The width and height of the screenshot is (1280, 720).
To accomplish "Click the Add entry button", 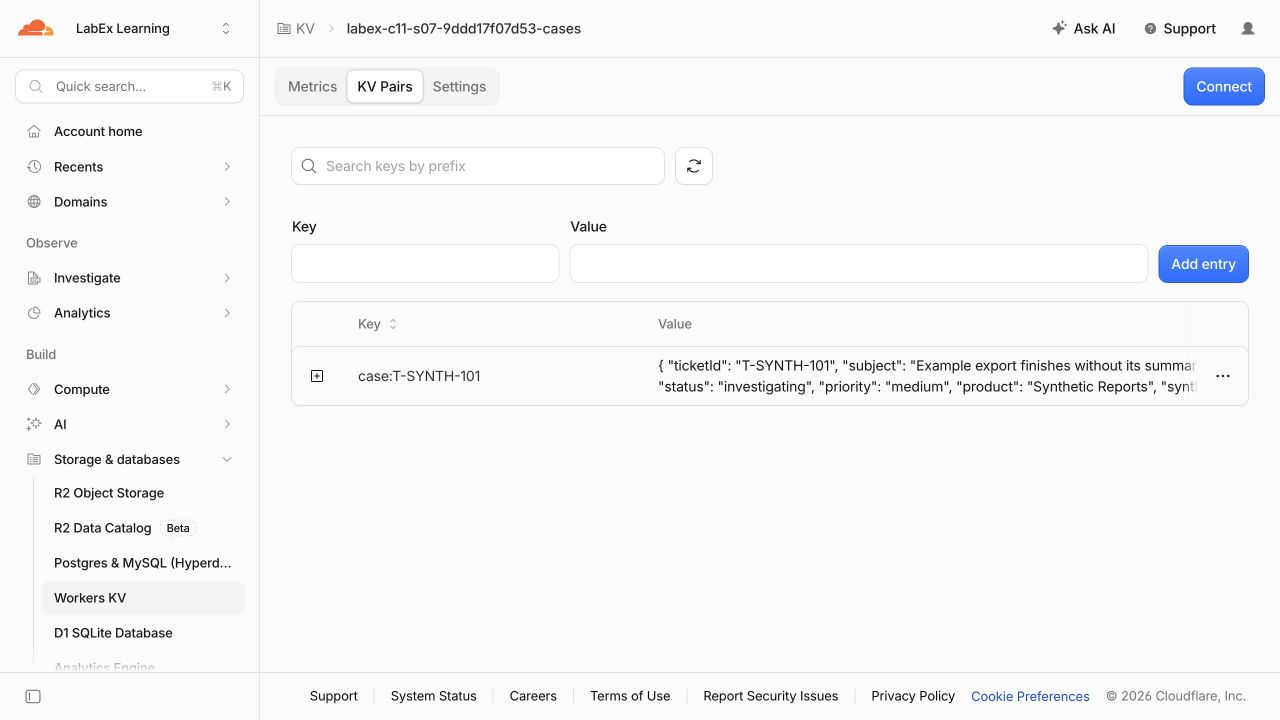I will click(1204, 264).
